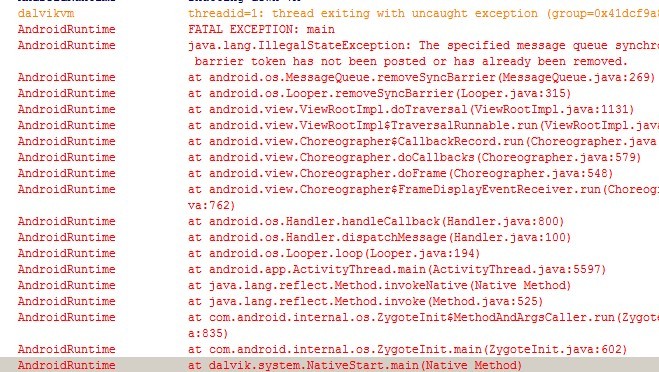The image size is (659, 372).
Task: Select the java.lang.IllegalStateException message line
Action: click(330, 53)
